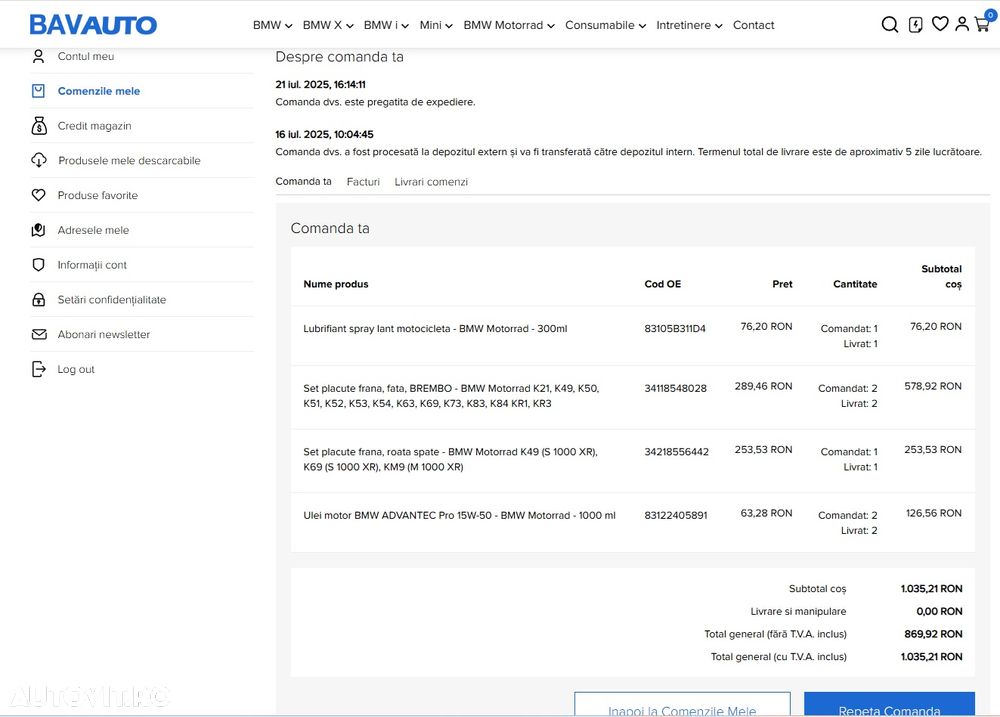1000x717 pixels.
Task: Click the Setări confidențialitate lock icon
Action: tap(39, 300)
